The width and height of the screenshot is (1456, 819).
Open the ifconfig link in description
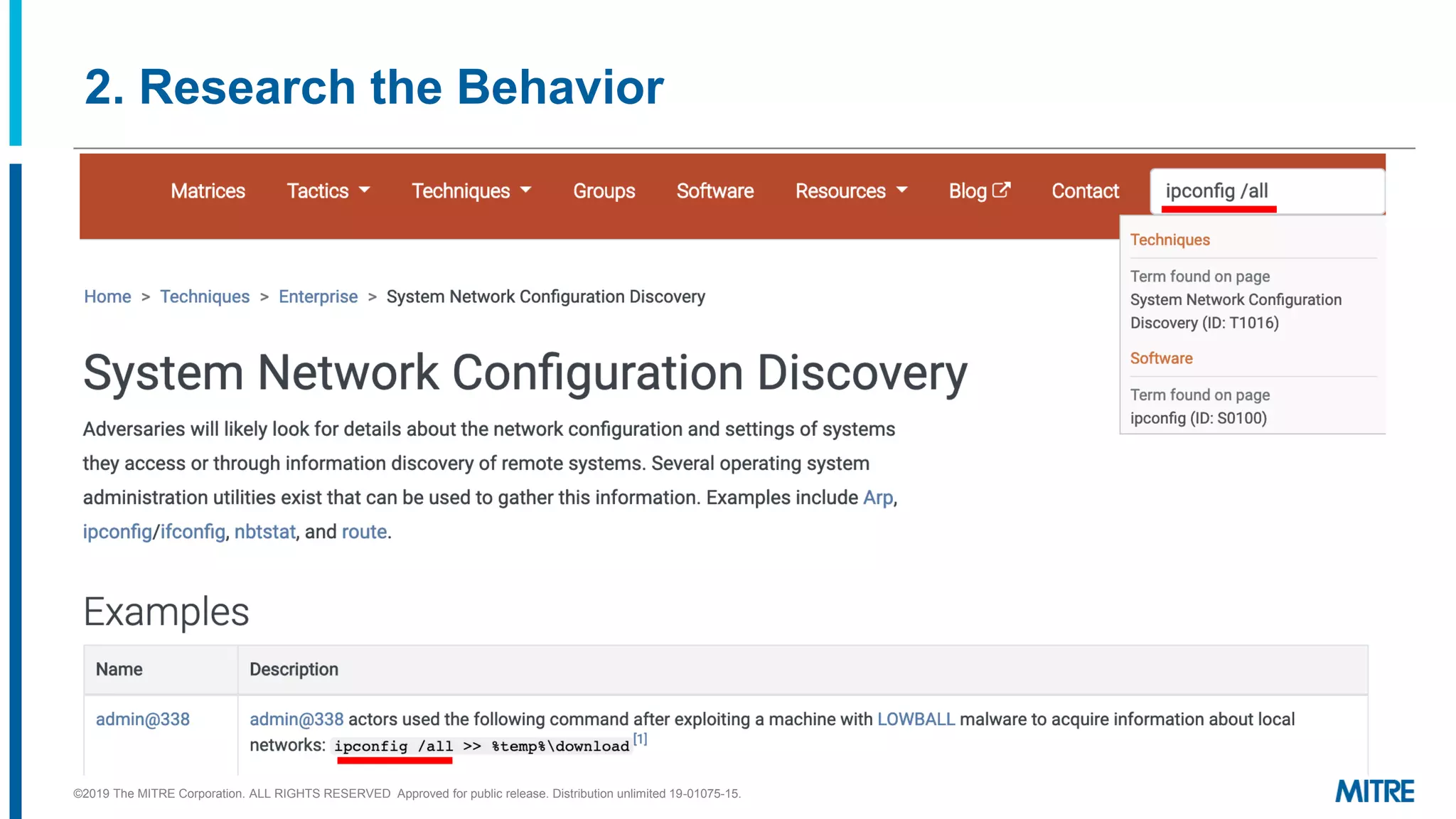tap(193, 532)
